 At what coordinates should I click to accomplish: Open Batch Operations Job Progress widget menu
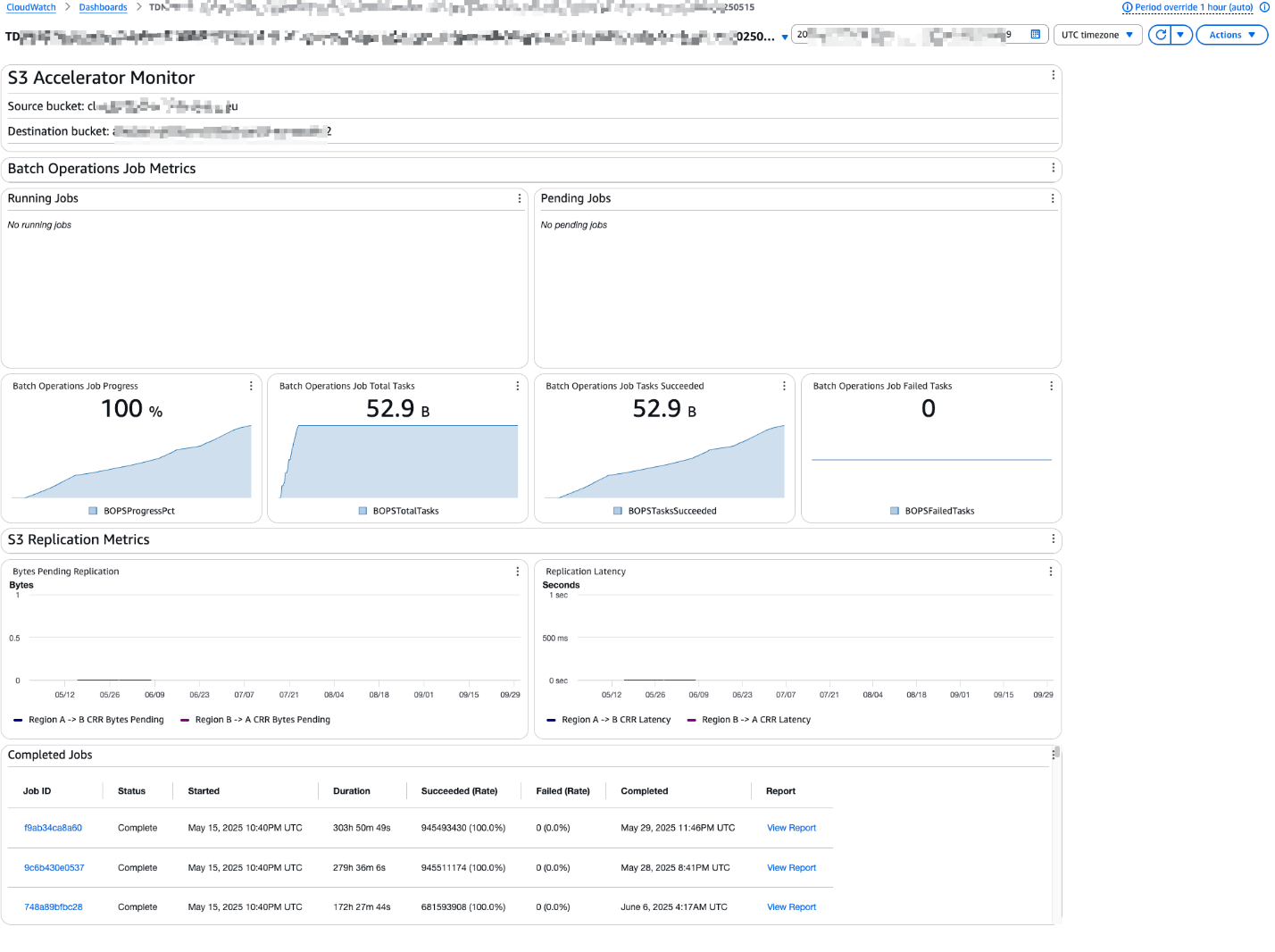click(x=251, y=386)
